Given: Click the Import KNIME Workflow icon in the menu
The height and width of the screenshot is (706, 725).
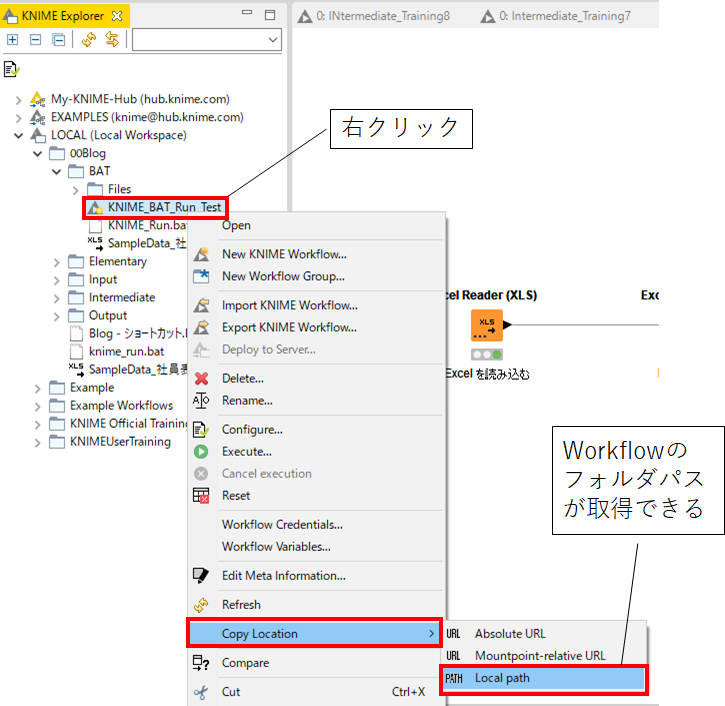Looking at the screenshot, I should [x=201, y=306].
